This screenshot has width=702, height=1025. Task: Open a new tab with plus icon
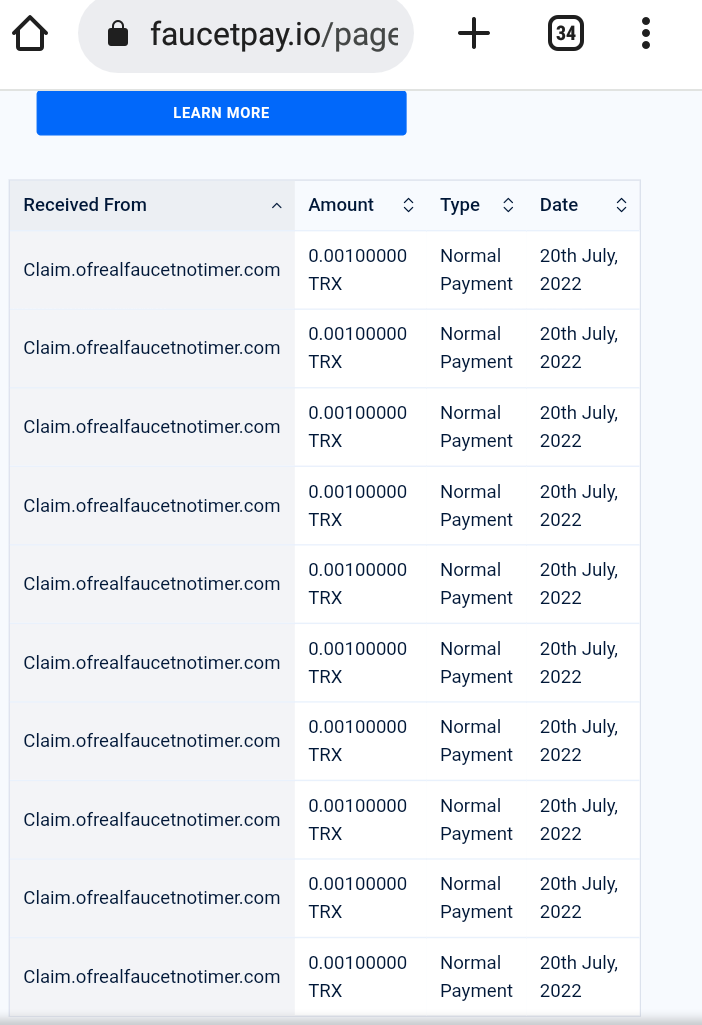coord(474,33)
